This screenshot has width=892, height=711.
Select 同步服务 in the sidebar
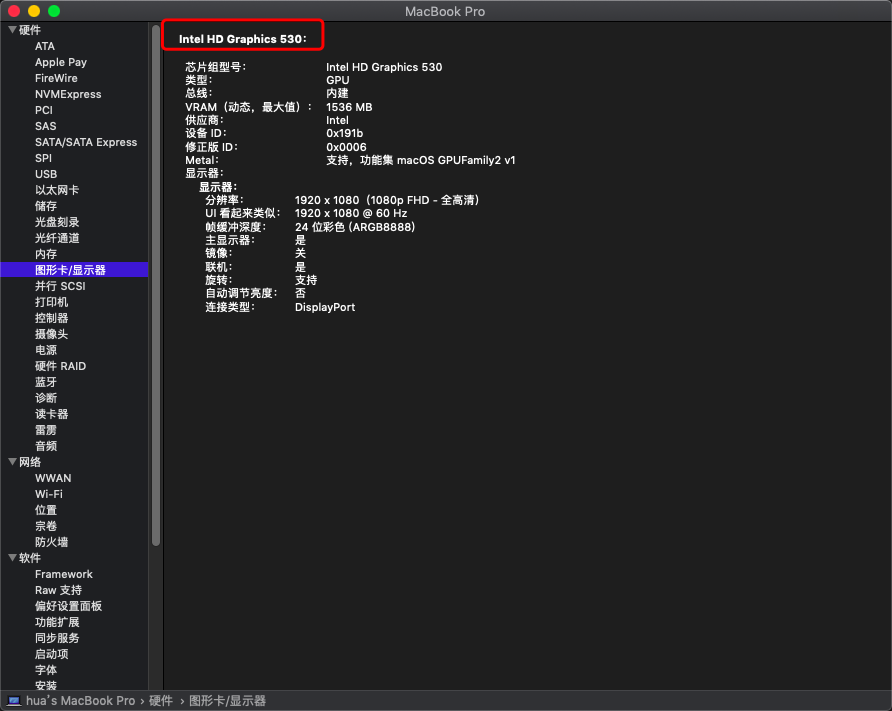(x=57, y=638)
